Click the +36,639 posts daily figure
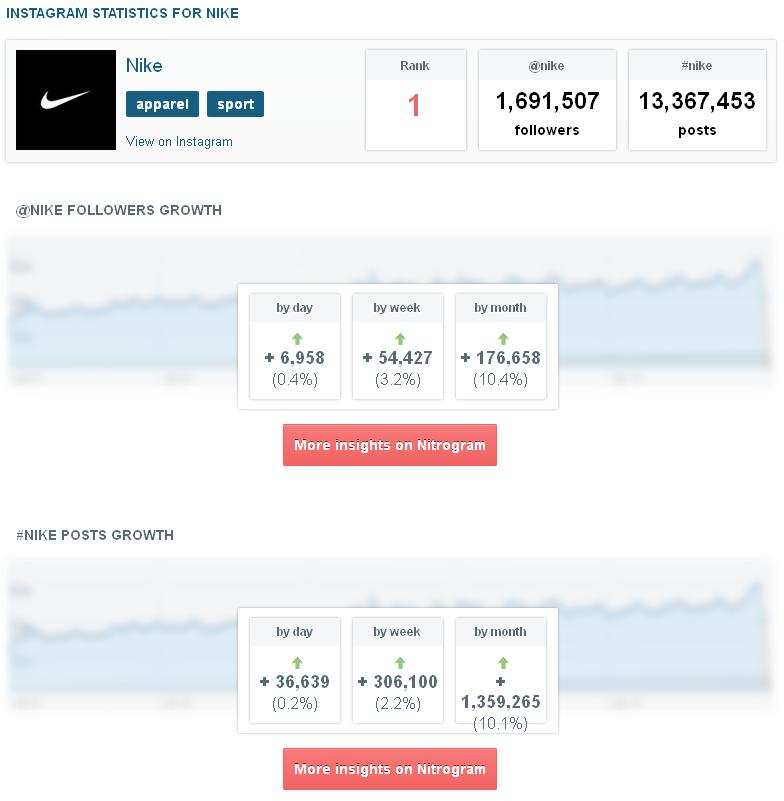Screen dimensions: 784x801 tap(295, 682)
